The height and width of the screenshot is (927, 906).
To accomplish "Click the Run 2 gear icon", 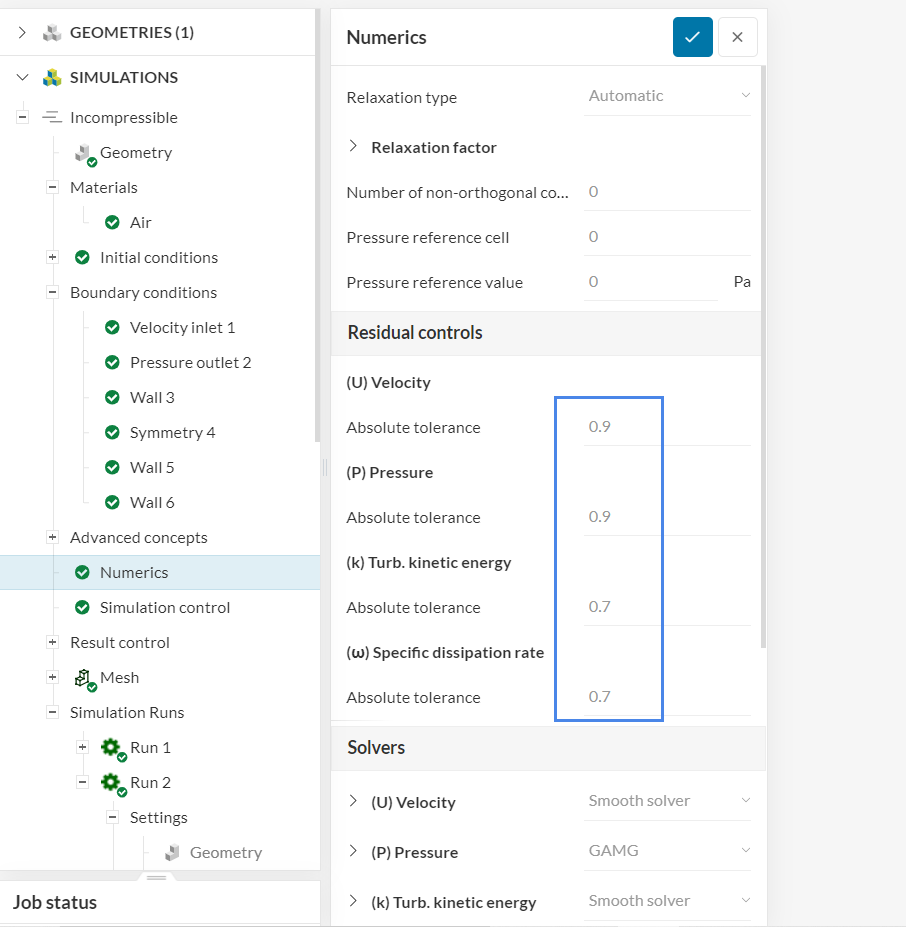I will click(x=111, y=783).
